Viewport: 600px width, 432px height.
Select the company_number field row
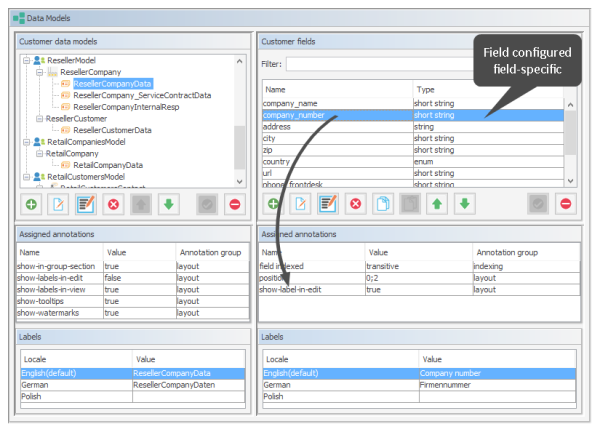pos(413,115)
